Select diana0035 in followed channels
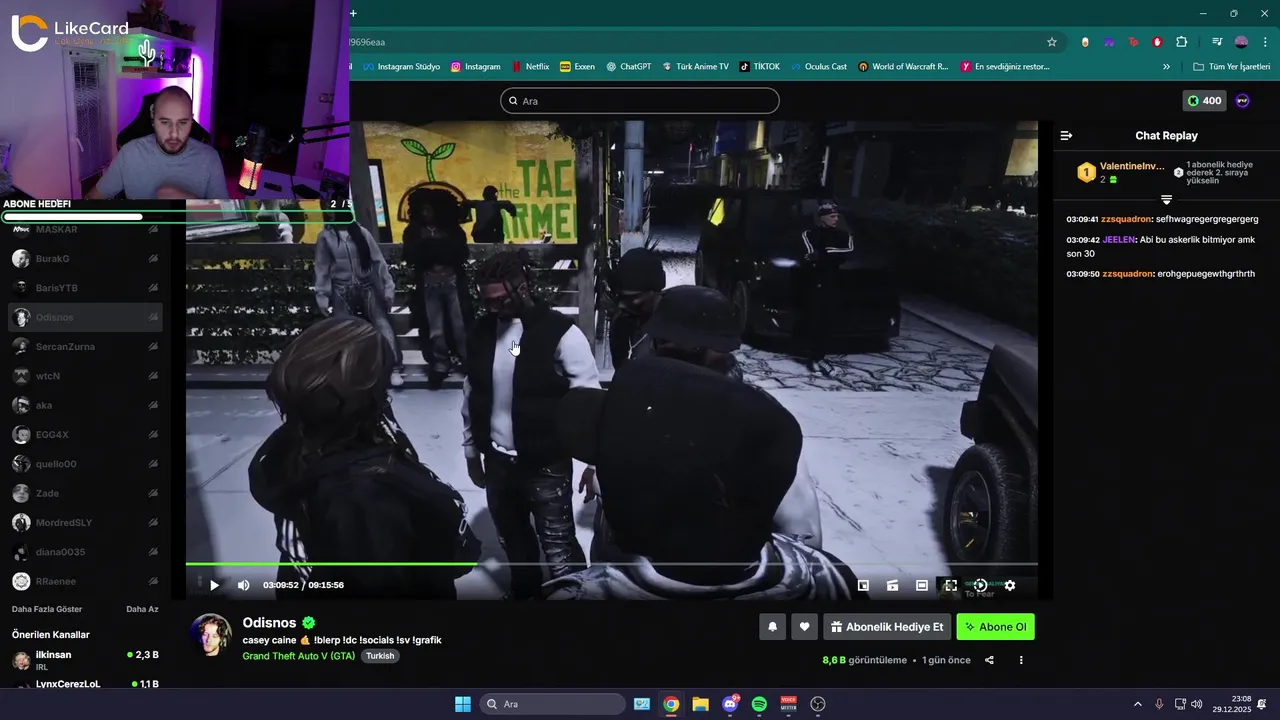This screenshot has height=720, width=1280. (x=85, y=552)
